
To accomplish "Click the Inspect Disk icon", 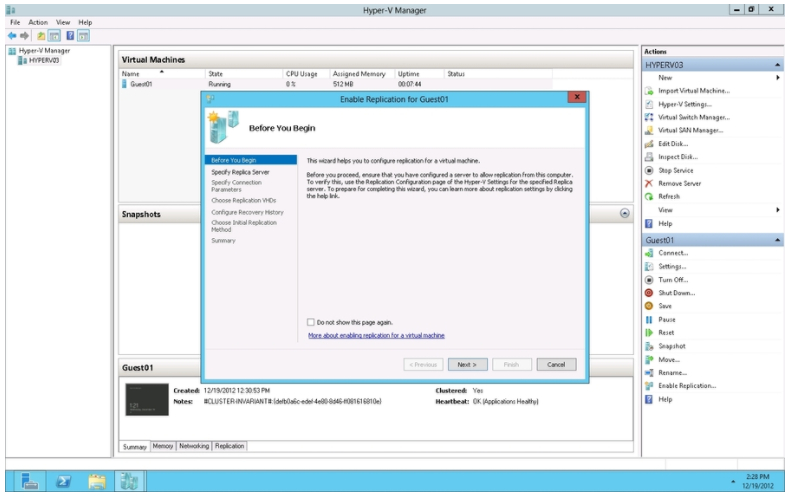I will [649, 157].
